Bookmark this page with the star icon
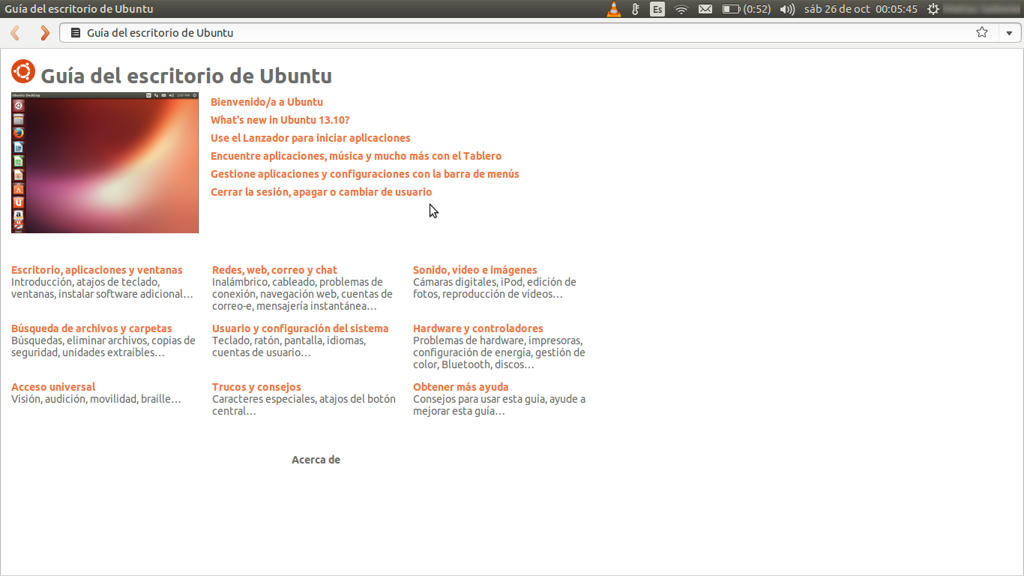This screenshot has width=1024, height=576. click(982, 32)
